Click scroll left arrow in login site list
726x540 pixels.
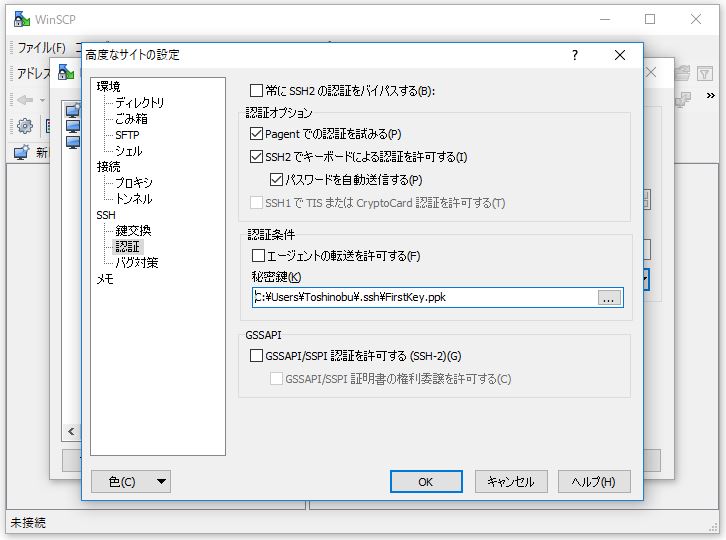71,432
